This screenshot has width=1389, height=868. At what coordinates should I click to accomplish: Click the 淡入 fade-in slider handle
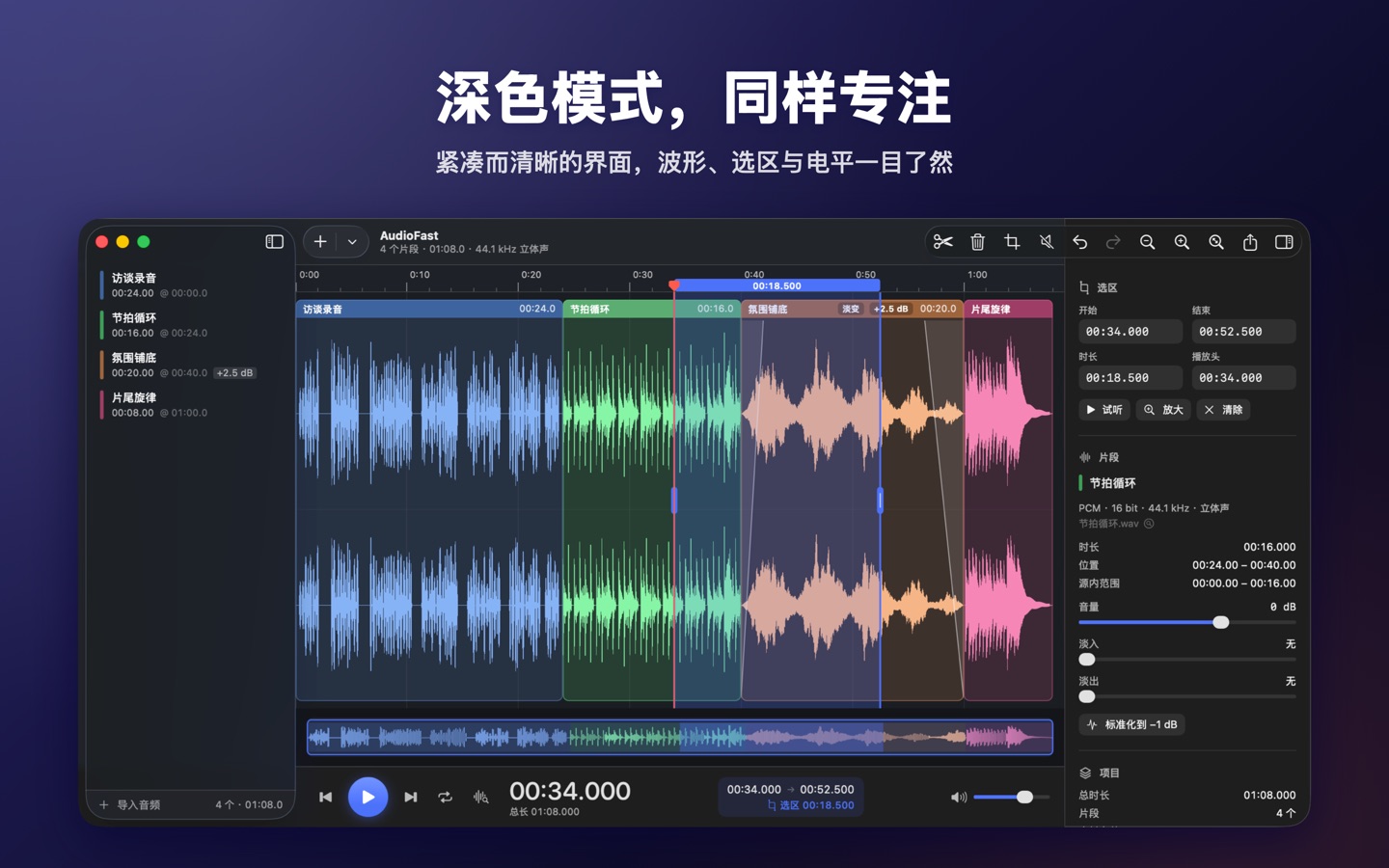coord(1087,659)
